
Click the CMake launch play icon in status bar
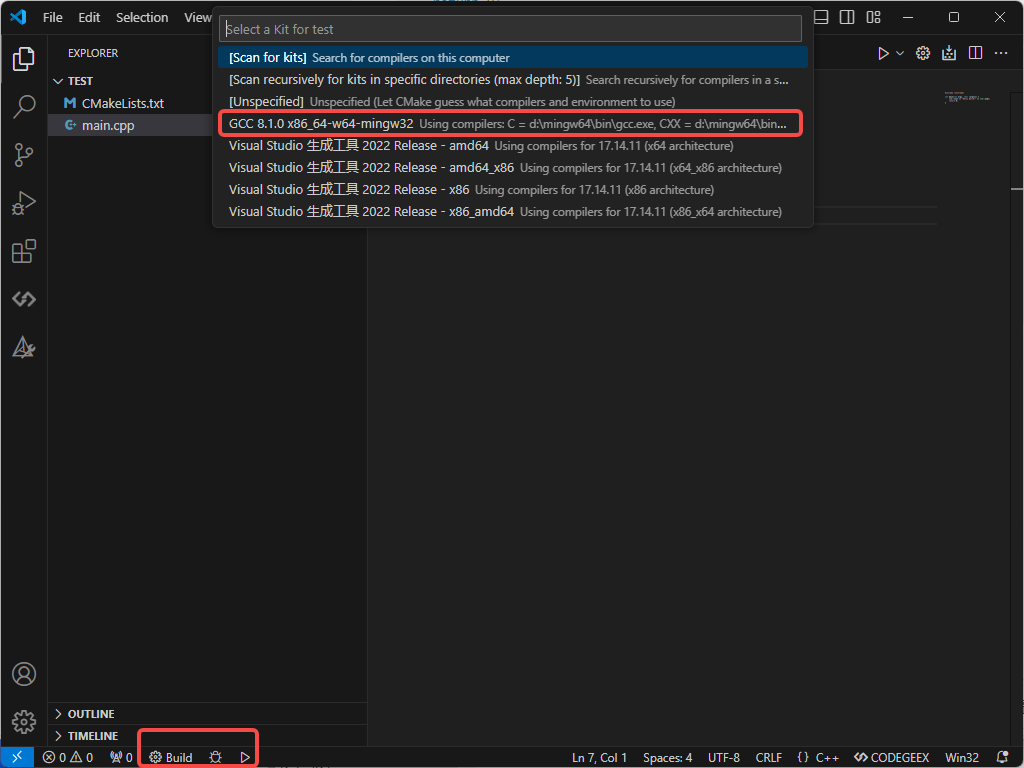coord(245,758)
